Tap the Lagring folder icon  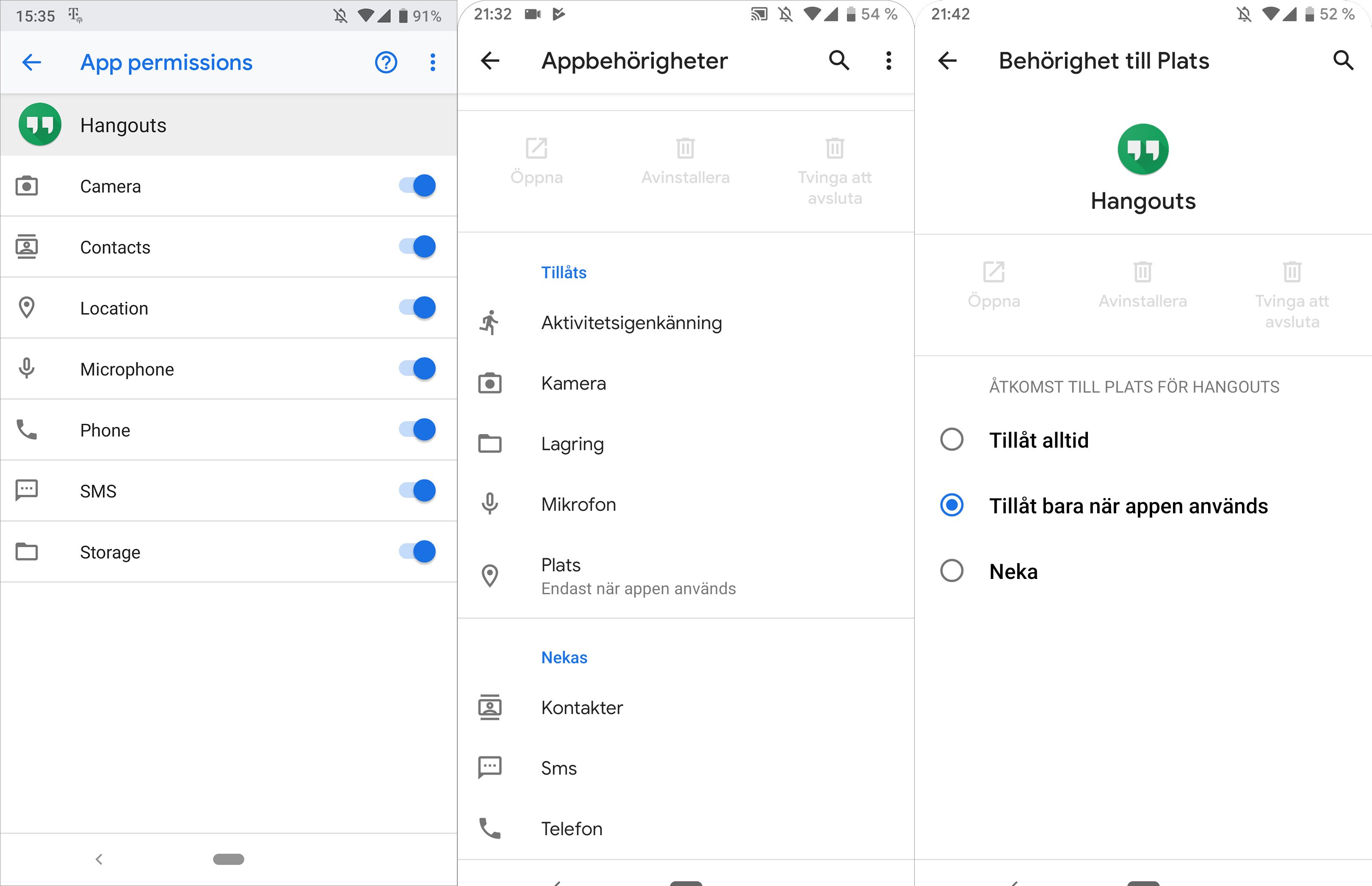coord(490,443)
